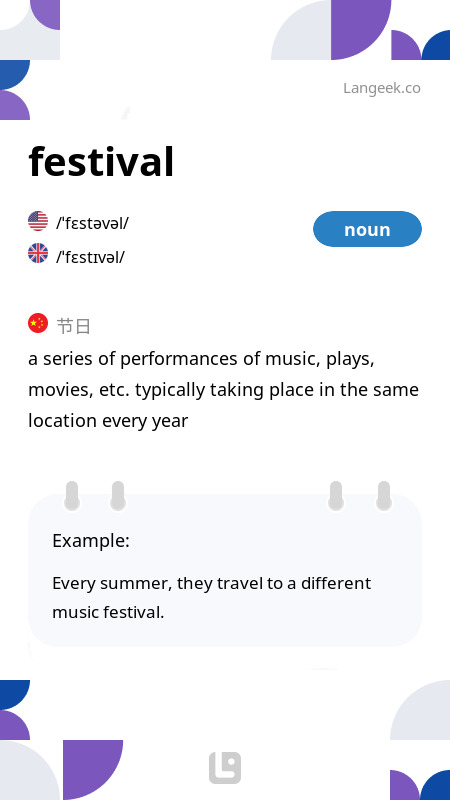Click the rightmost notepad ring binder
The image size is (450, 800).
(x=384, y=496)
